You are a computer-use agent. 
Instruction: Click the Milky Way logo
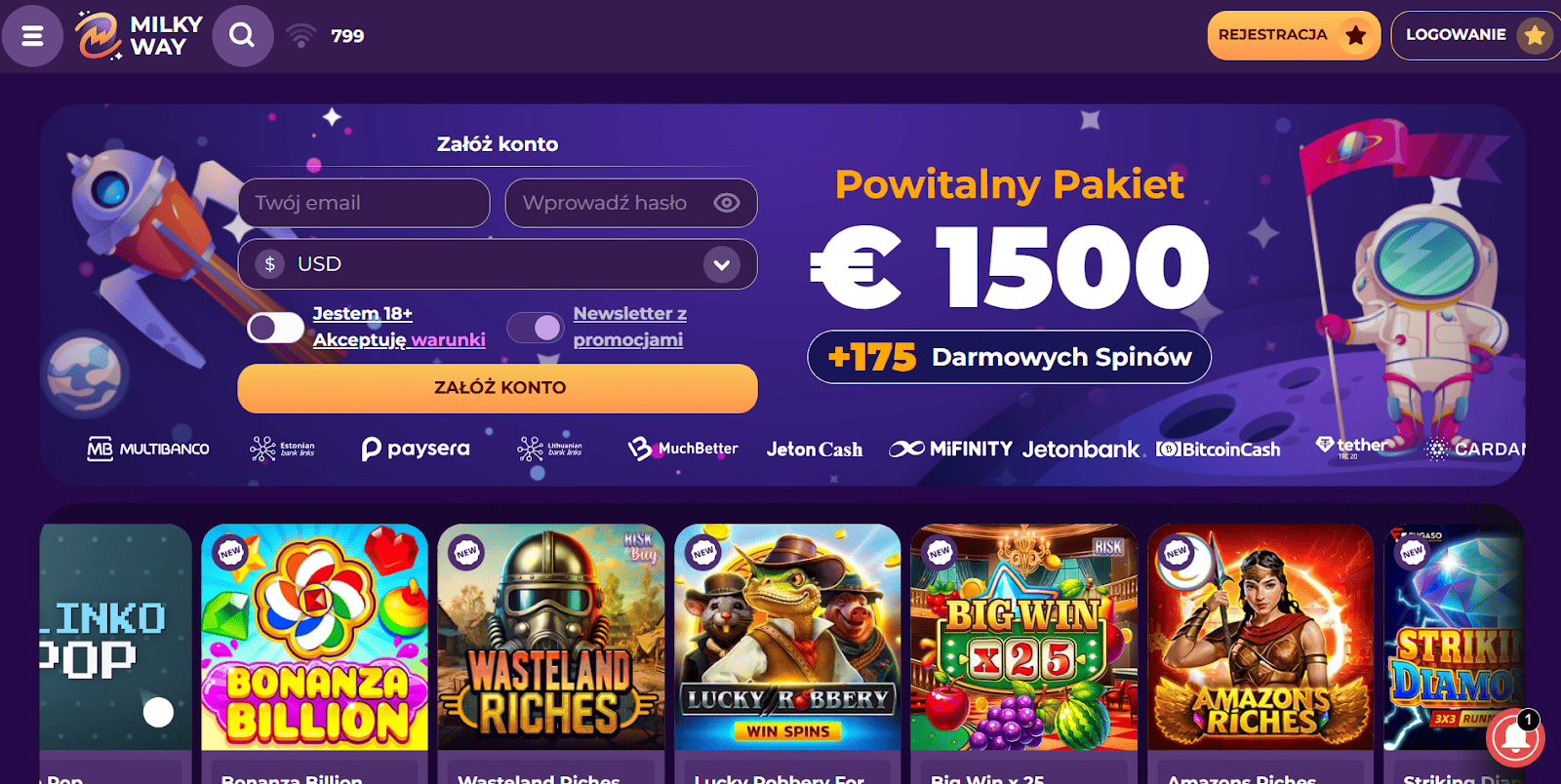click(x=140, y=36)
